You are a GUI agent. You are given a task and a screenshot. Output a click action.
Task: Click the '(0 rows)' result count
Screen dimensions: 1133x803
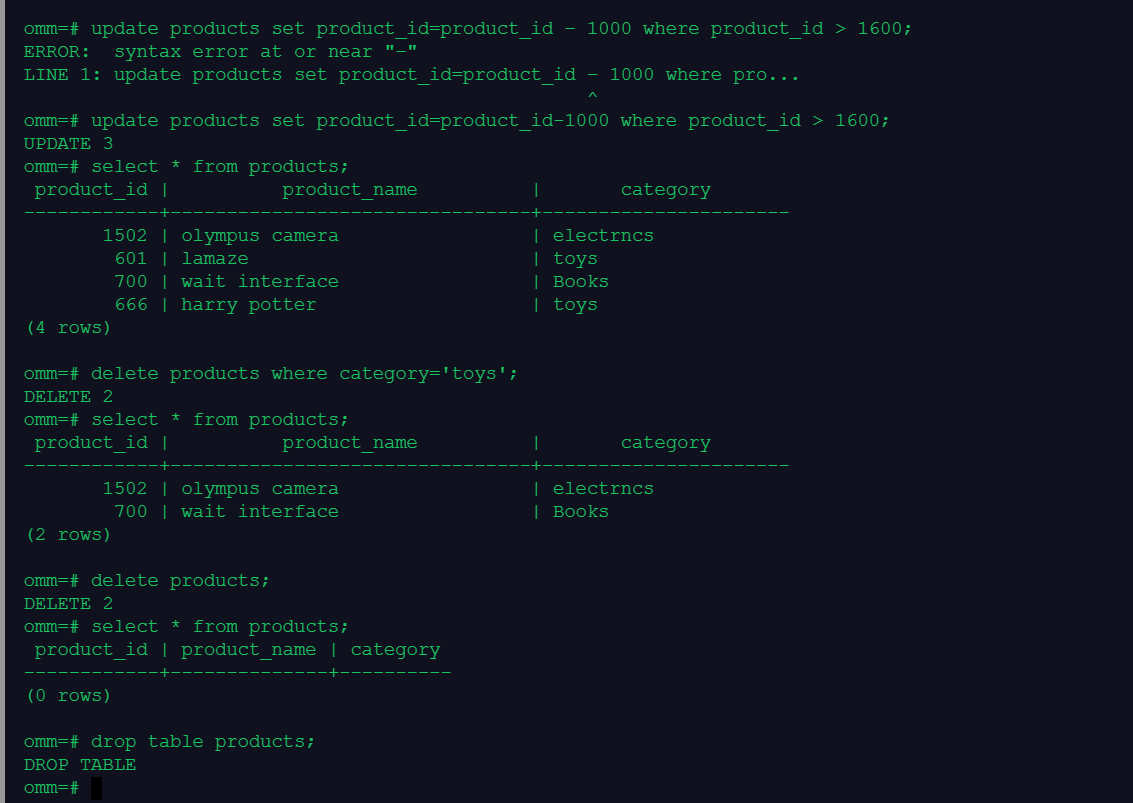pyautogui.click(x=68, y=696)
